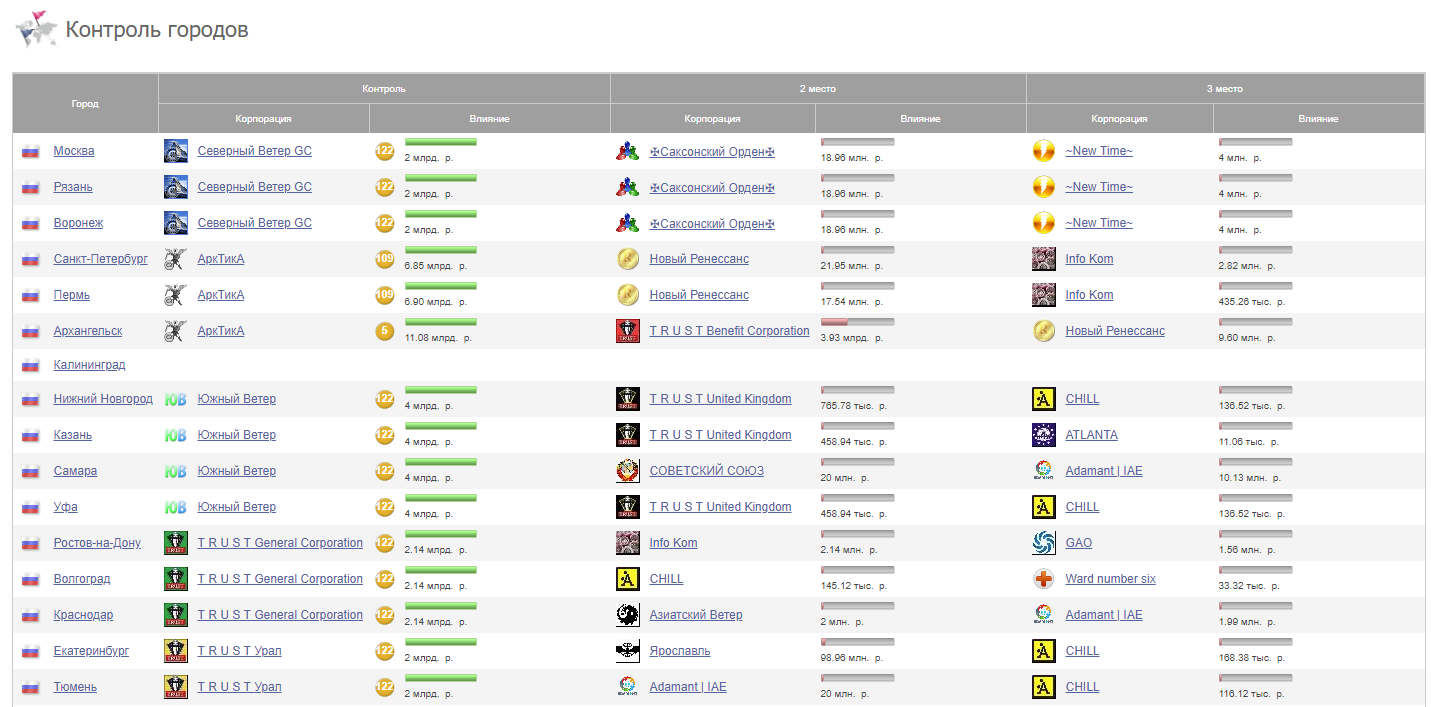The image size is (1431, 707).
Task: Click the Южный Ветер logo in Казань row
Action: pyautogui.click(x=175, y=435)
